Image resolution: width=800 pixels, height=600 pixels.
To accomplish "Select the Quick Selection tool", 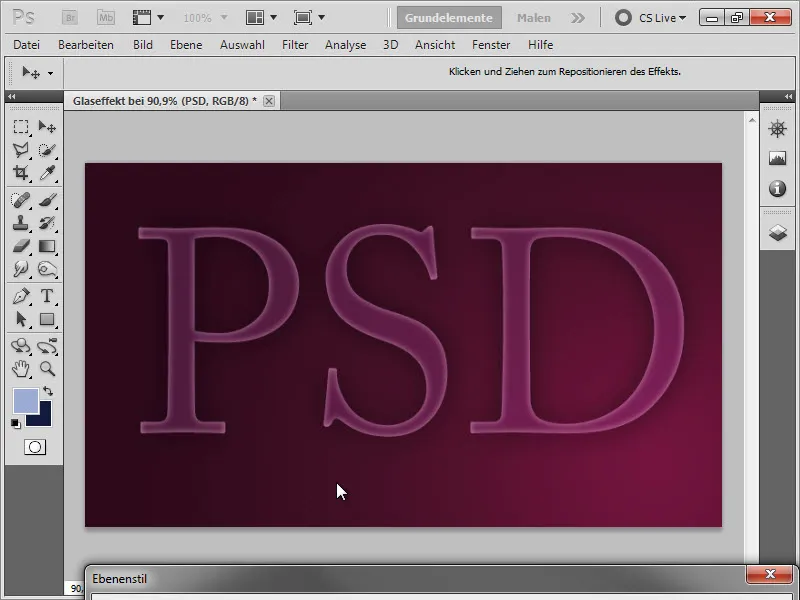I will (47, 150).
